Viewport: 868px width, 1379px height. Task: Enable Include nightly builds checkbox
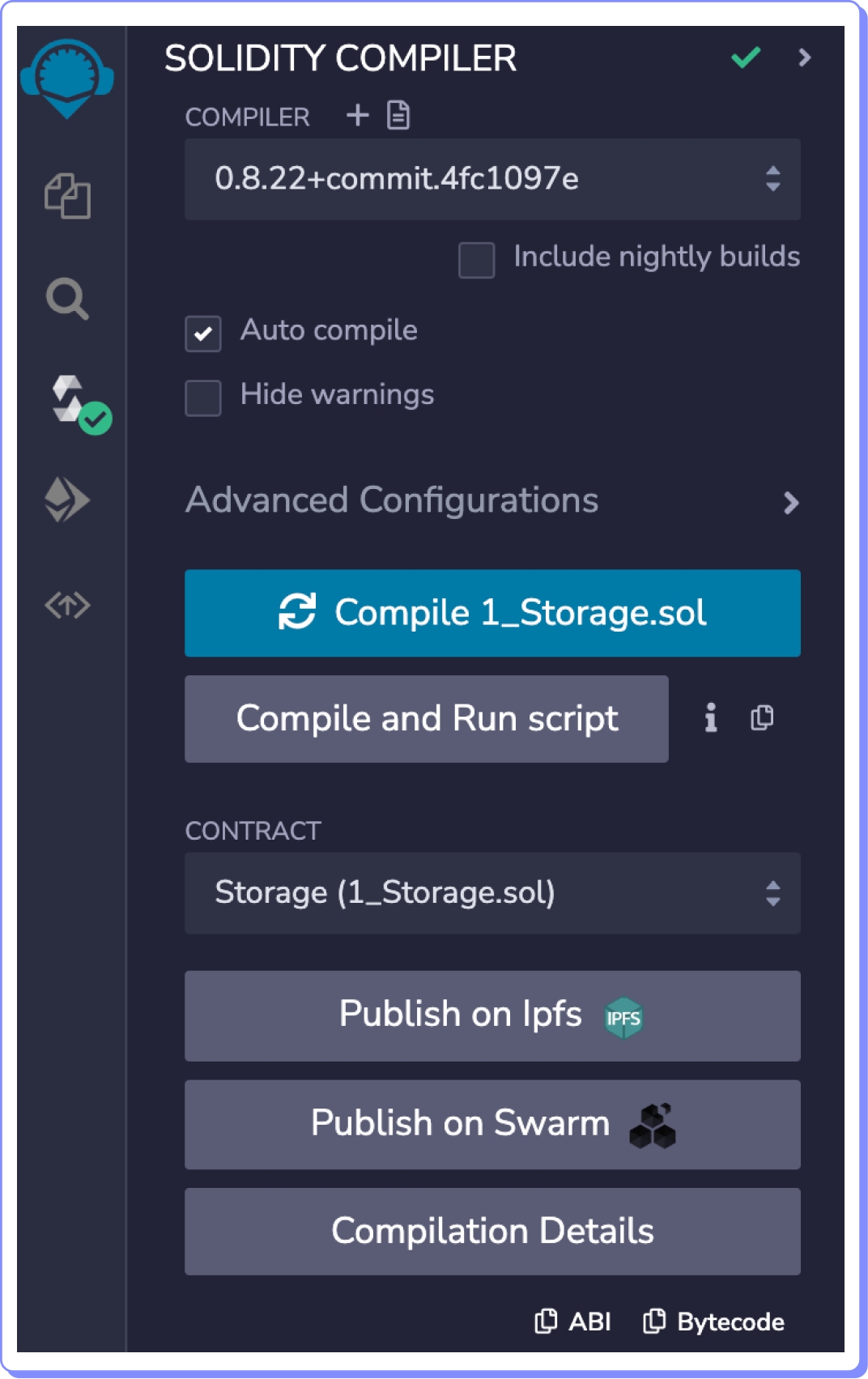tap(476, 260)
